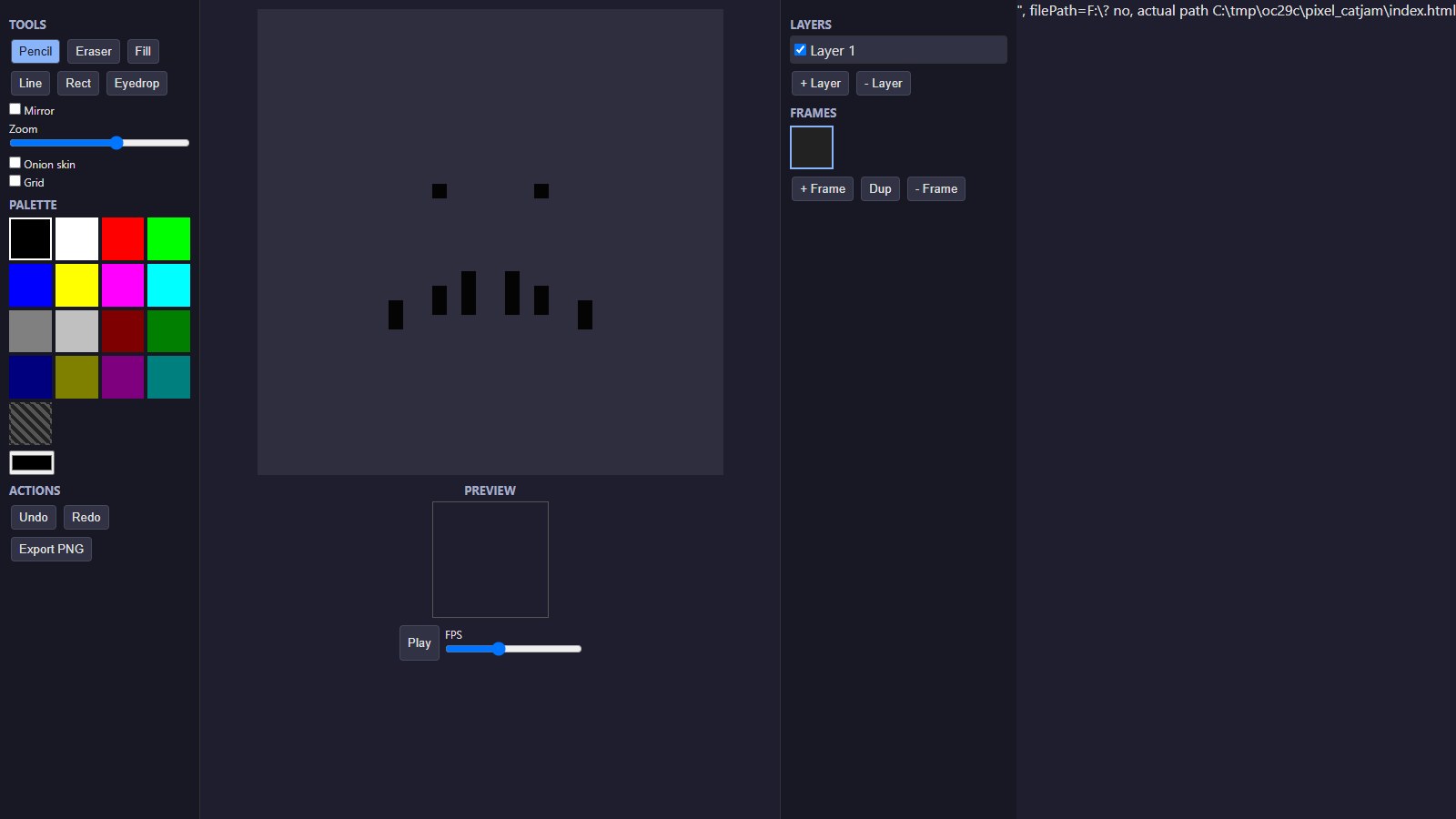Choose the Fill tool
The width and height of the screenshot is (1456, 819).
143,52
